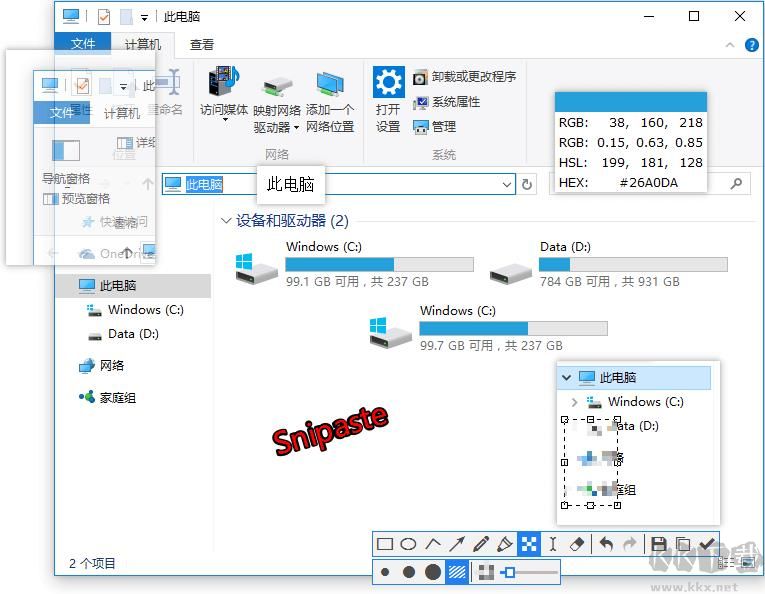Choose the smallest brush size dot

pos(385,572)
